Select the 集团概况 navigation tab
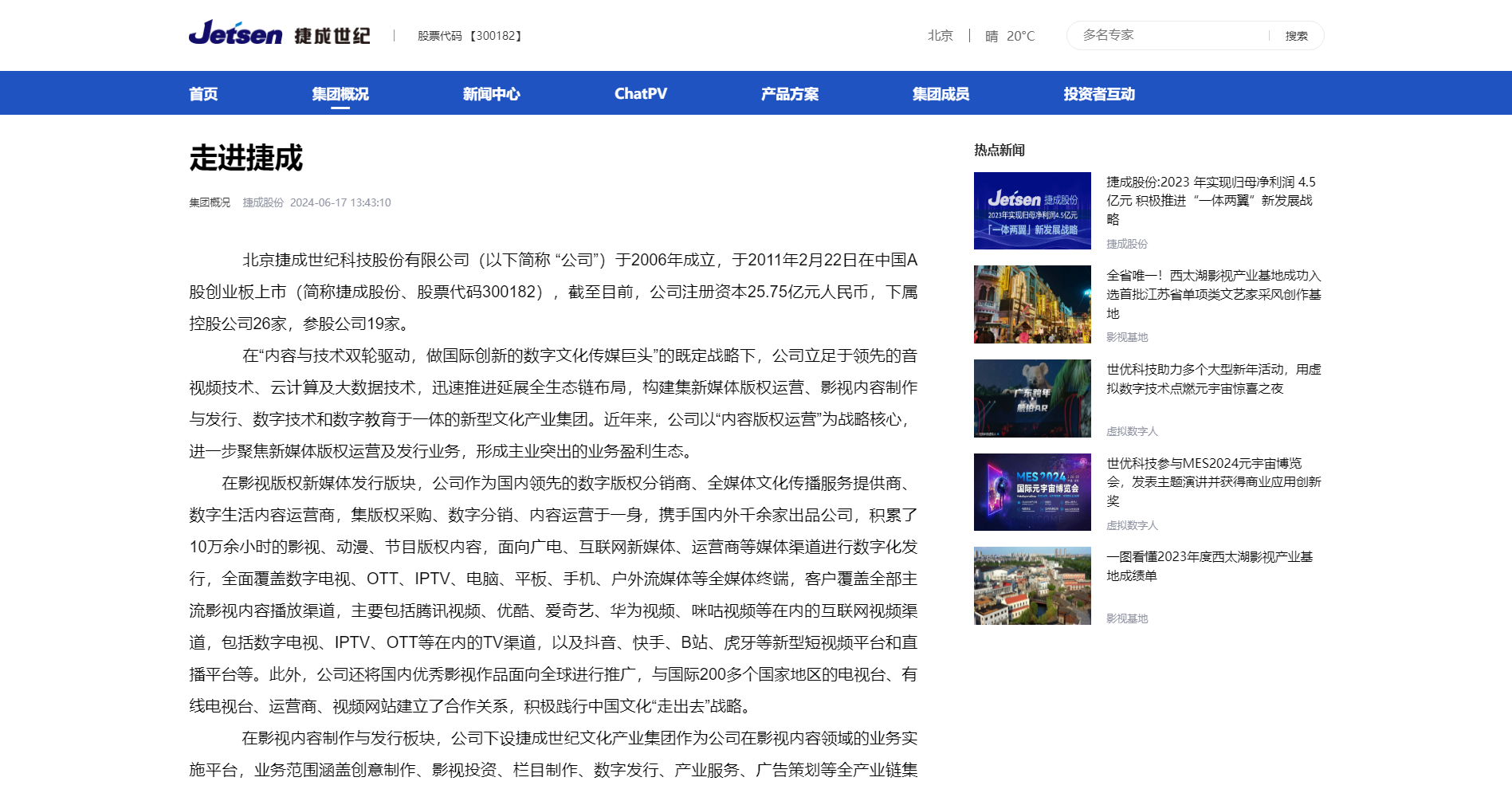The height and width of the screenshot is (793, 1512). click(x=340, y=94)
